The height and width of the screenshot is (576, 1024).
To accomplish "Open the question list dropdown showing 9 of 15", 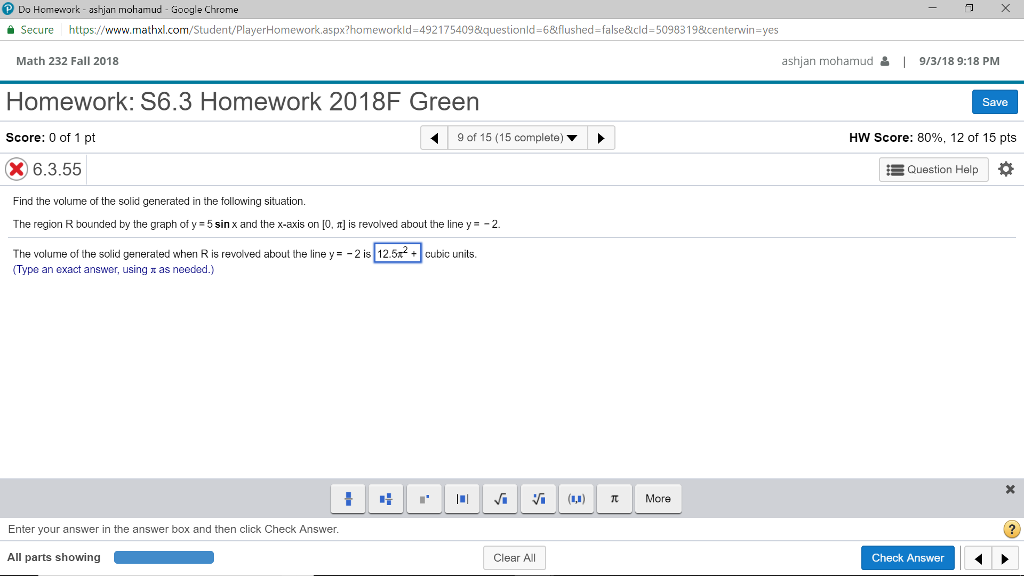I will pyautogui.click(x=516, y=137).
